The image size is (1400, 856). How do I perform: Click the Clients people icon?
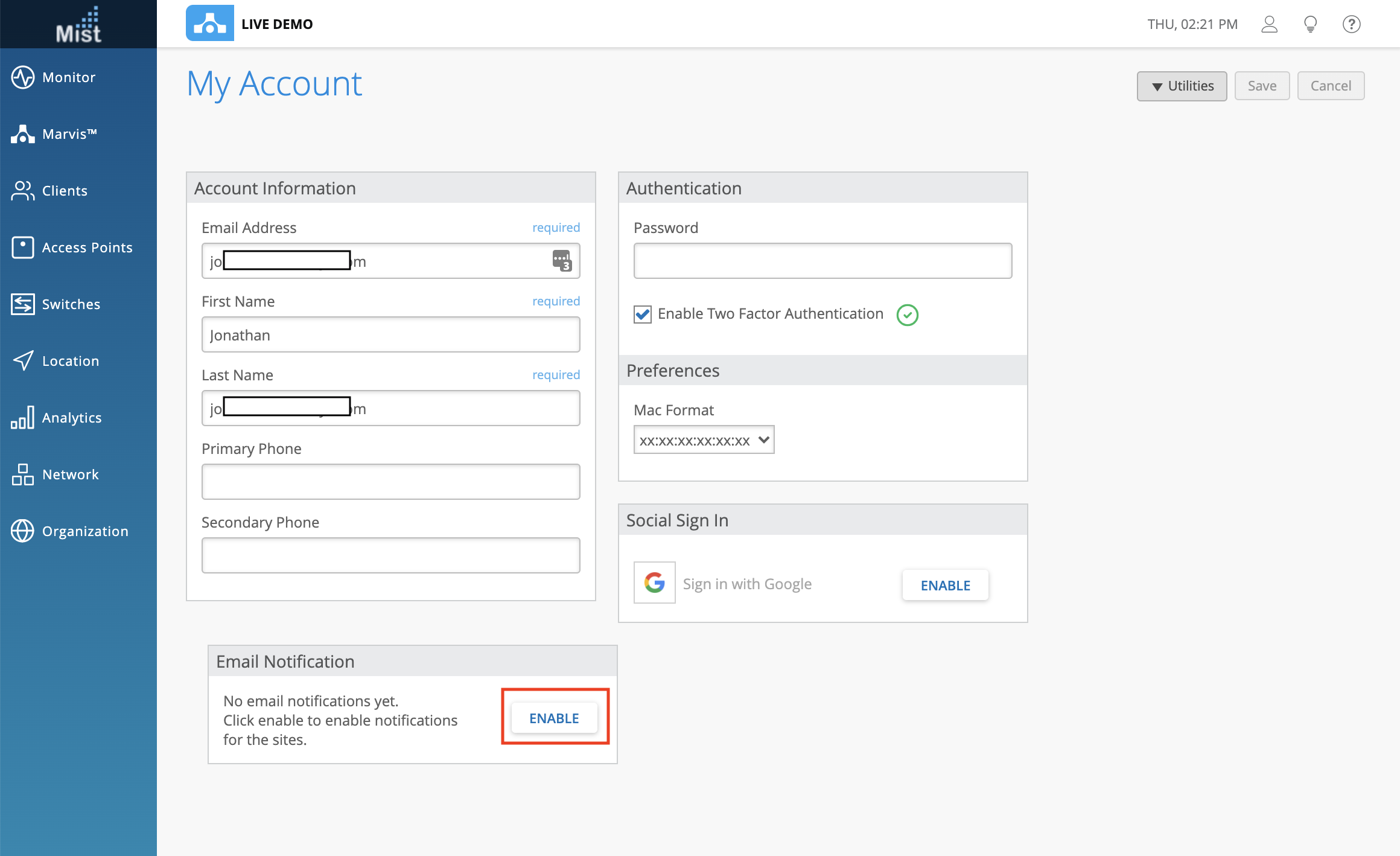[23, 191]
